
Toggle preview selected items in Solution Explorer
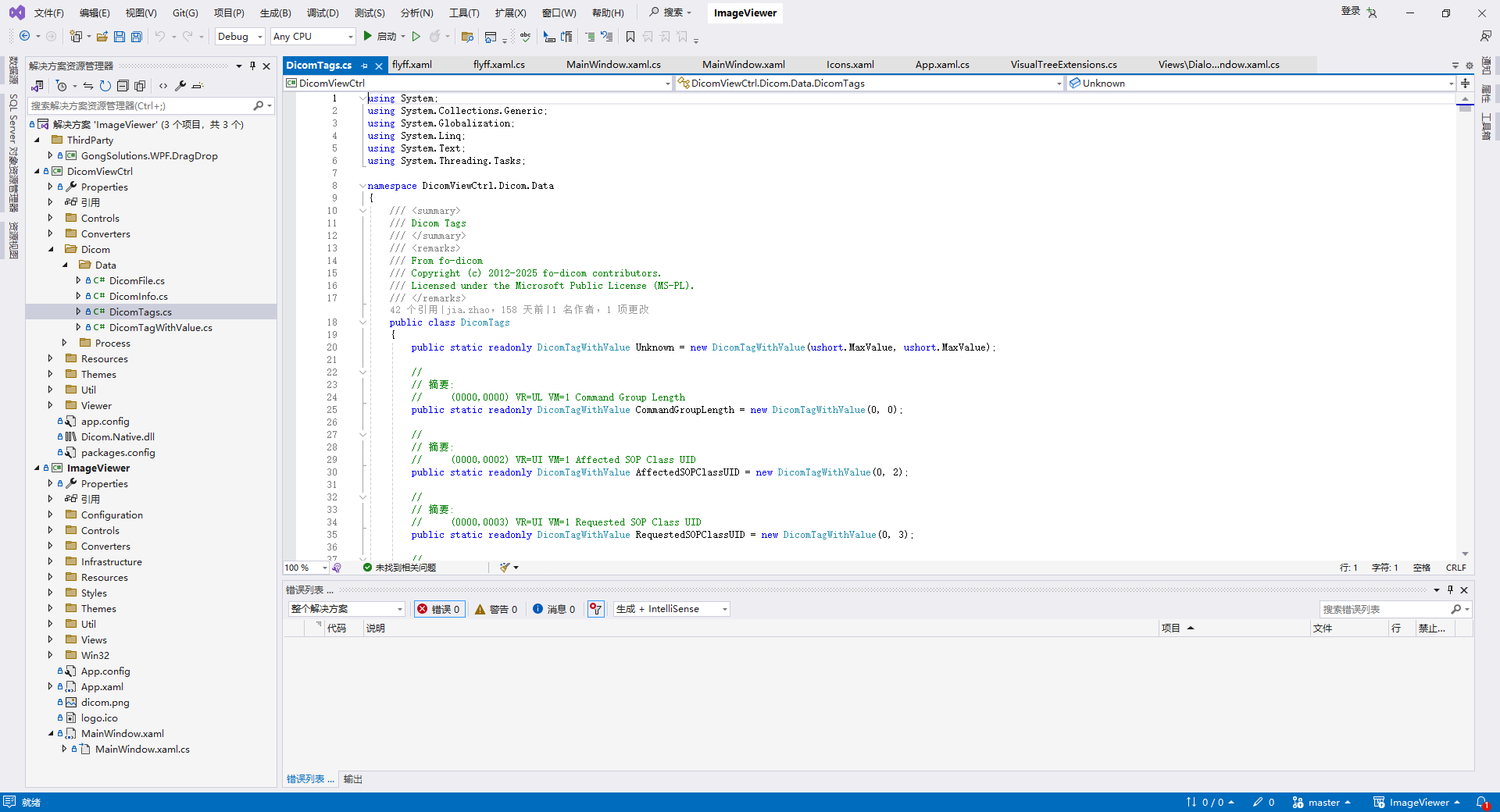[198, 86]
